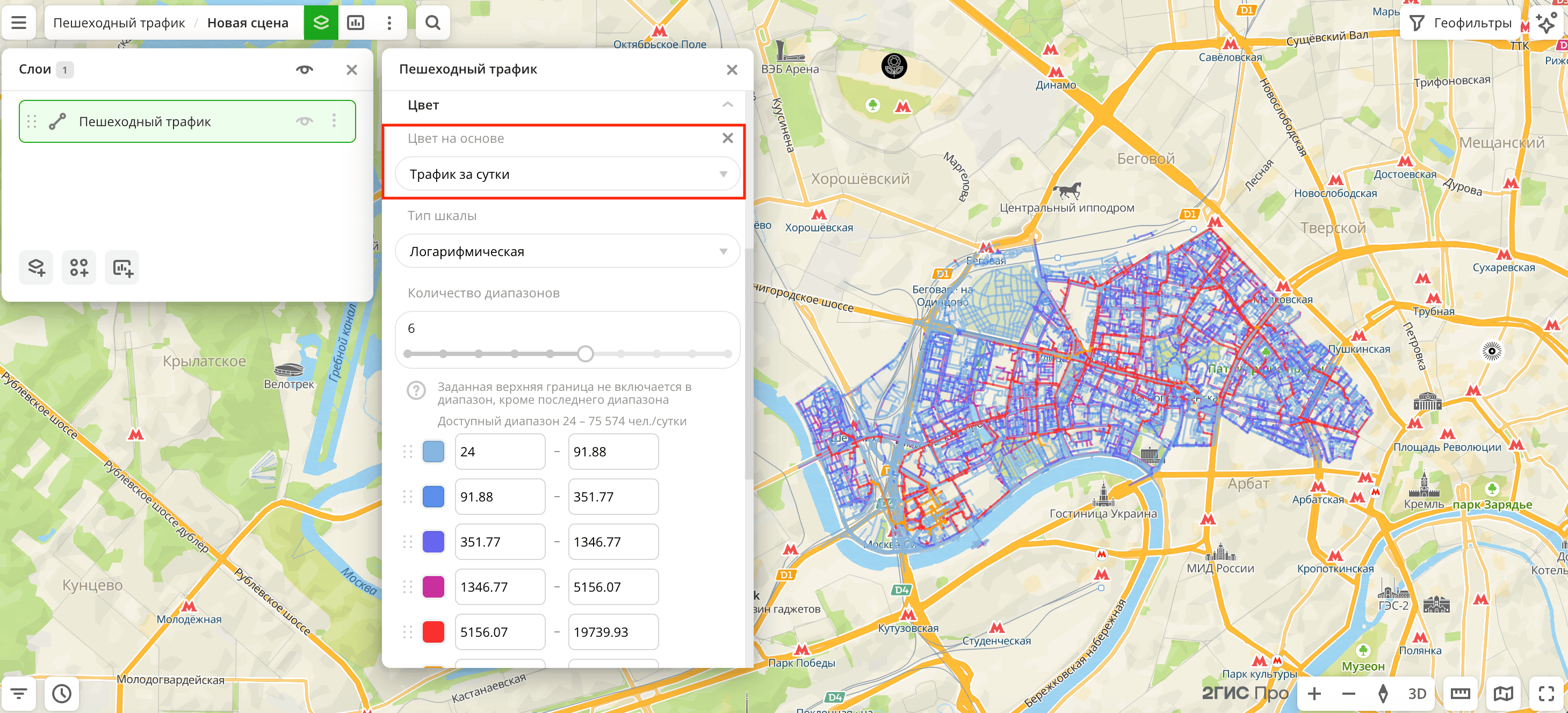Edit the lower bound field 24

tap(500, 452)
